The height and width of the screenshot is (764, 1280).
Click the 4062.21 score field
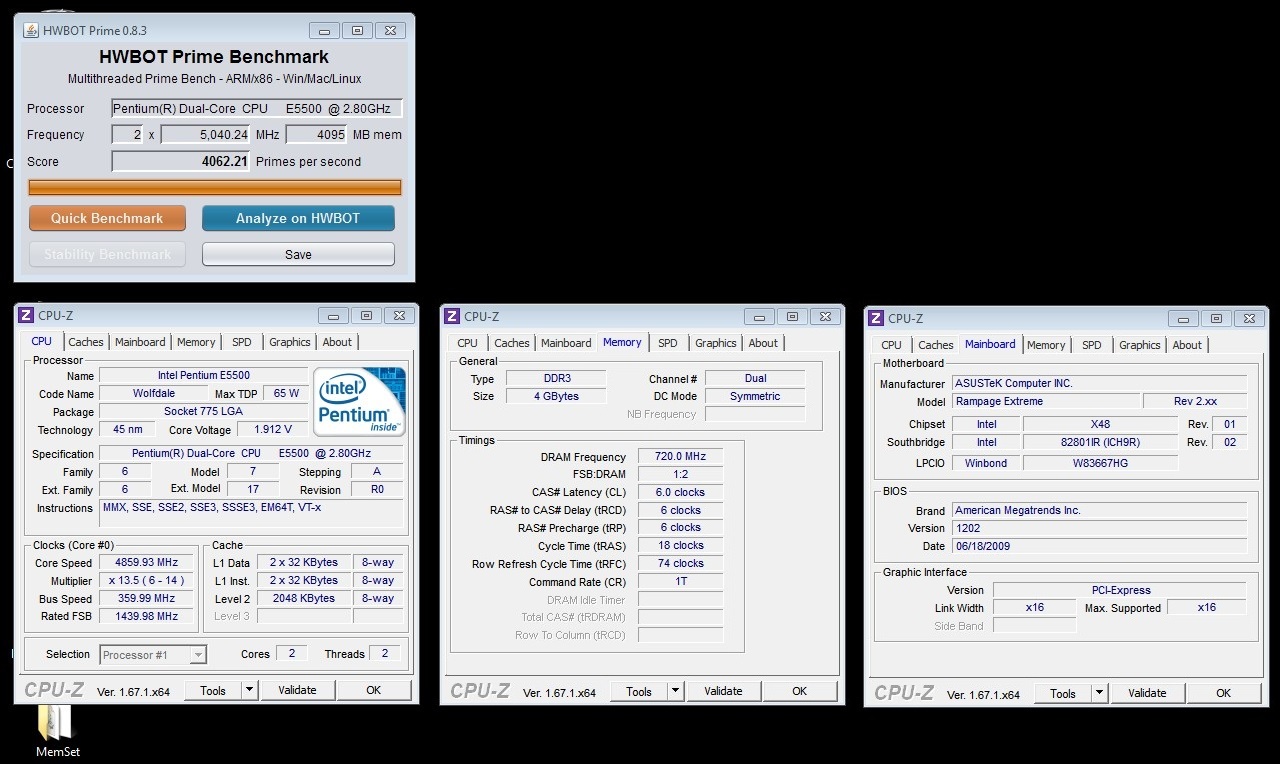pyautogui.click(x=180, y=161)
